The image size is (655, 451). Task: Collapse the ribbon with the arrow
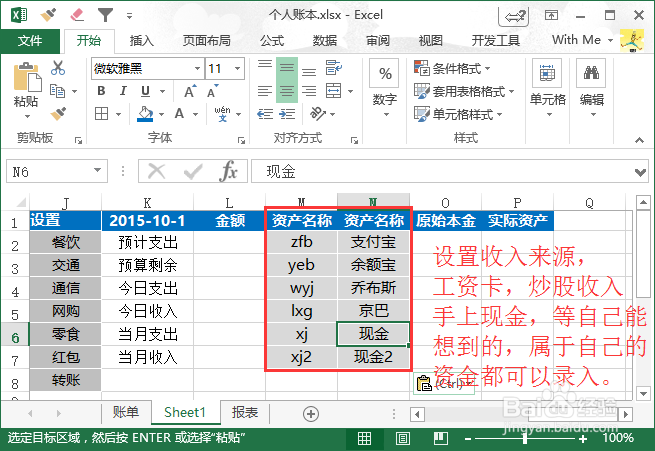click(x=640, y=140)
